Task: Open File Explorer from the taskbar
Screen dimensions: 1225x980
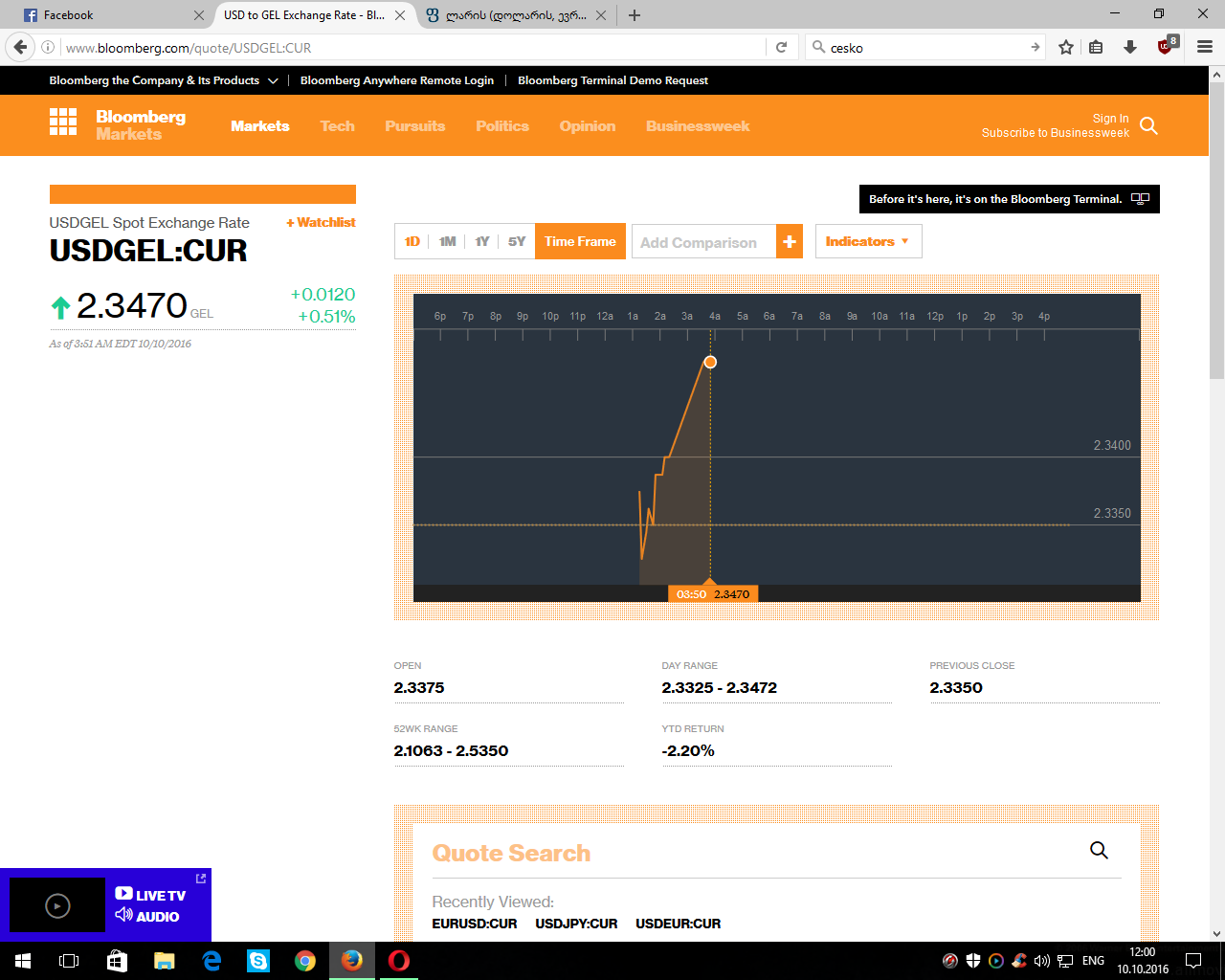Action: tap(165, 961)
